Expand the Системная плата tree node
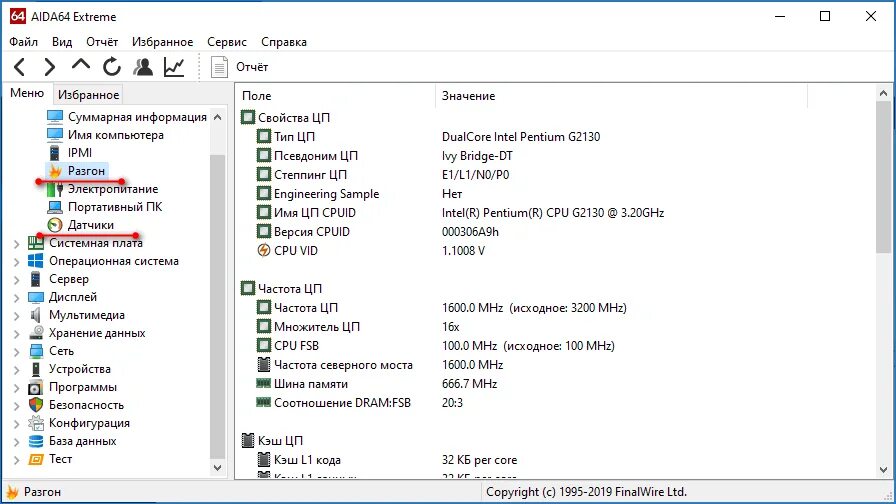Screen dimensions: 896x504 click(16, 244)
